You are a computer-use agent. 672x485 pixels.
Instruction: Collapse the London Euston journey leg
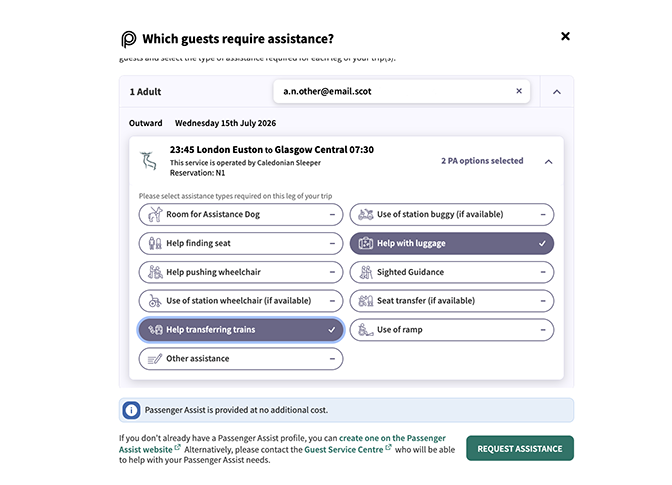click(548, 161)
